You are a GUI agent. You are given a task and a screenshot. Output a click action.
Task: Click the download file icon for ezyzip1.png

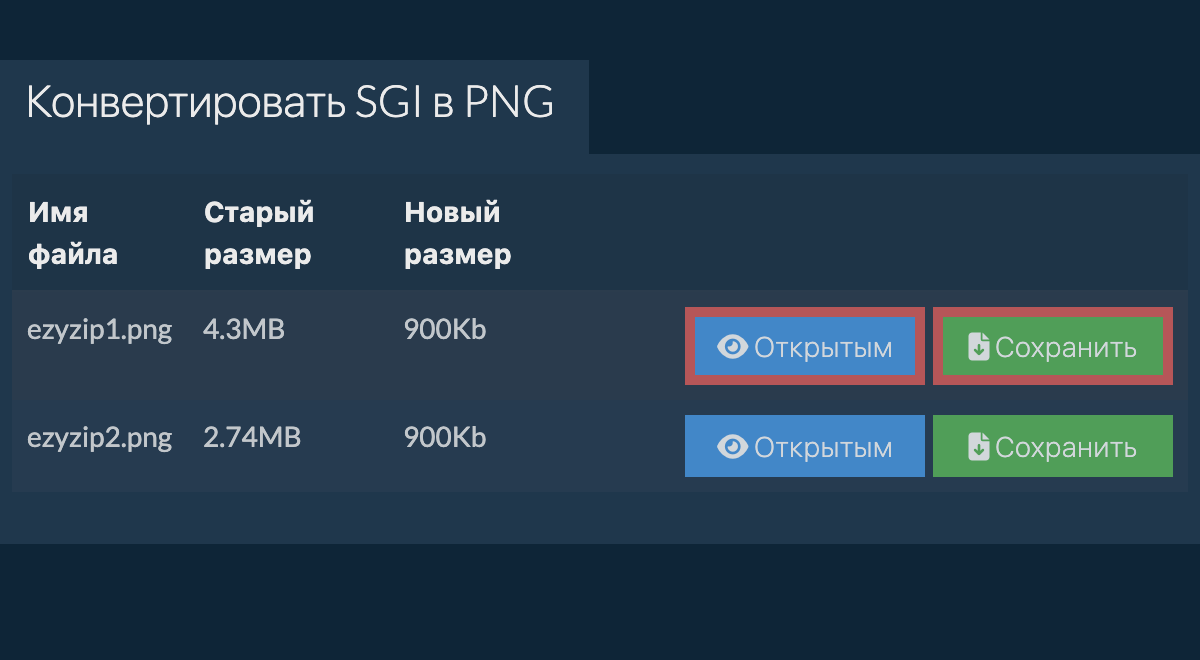[x=979, y=347]
